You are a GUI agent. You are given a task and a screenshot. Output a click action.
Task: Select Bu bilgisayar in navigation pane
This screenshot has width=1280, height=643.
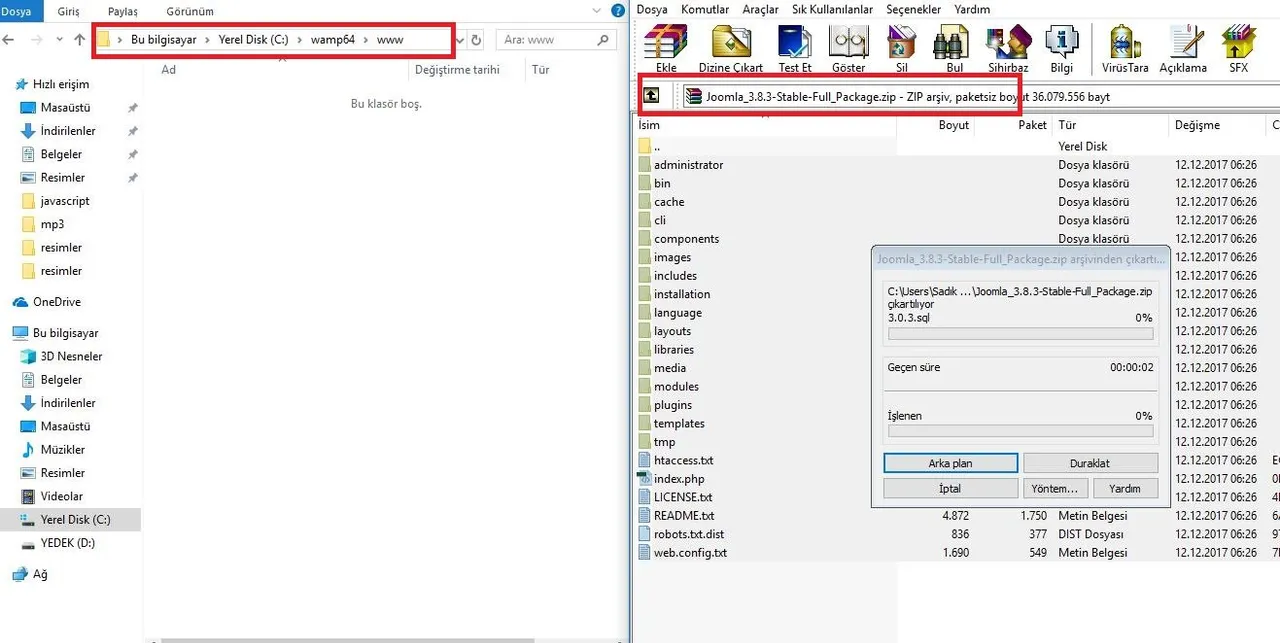66,333
